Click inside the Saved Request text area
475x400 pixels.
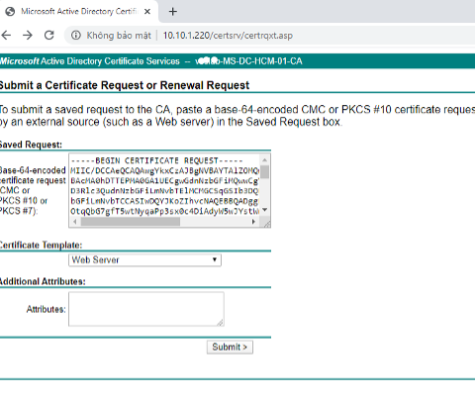point(164,185)
